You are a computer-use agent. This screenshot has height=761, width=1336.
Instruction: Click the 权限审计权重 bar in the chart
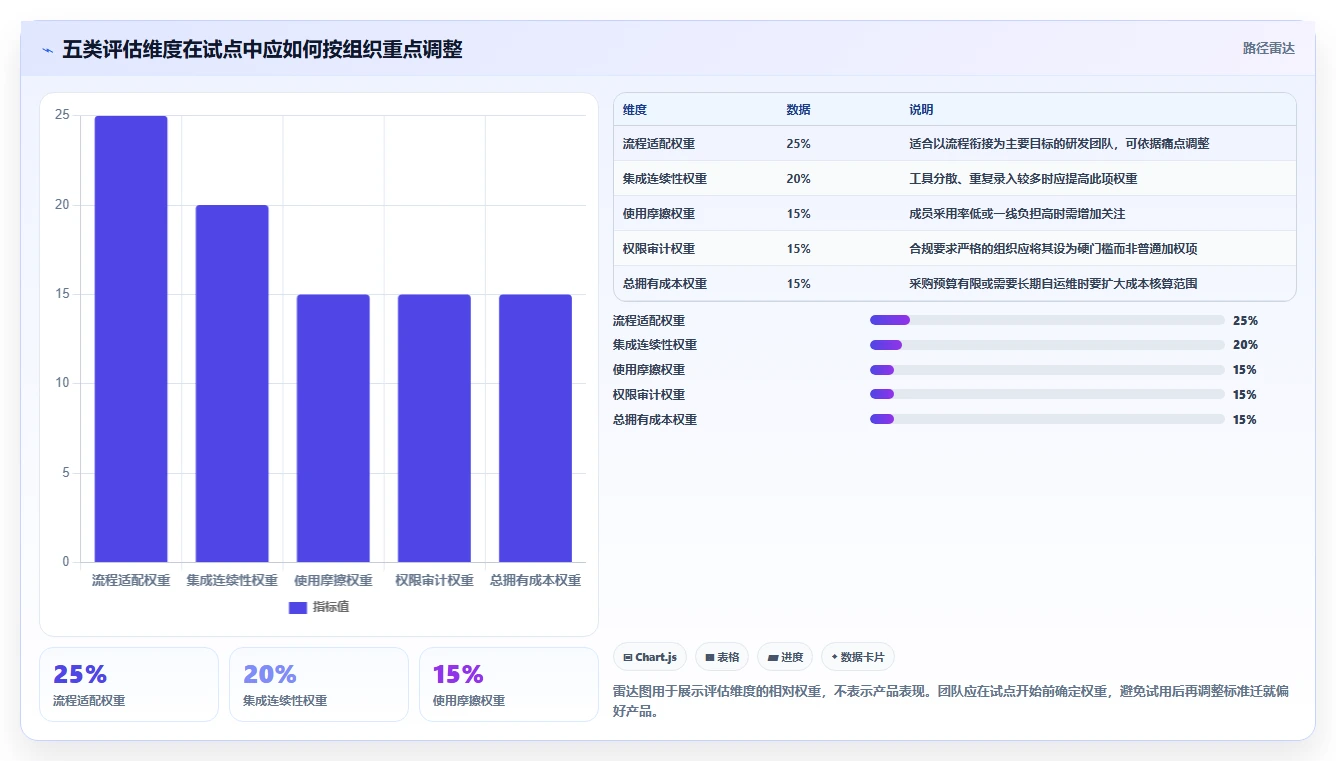(x=434, y=428)
